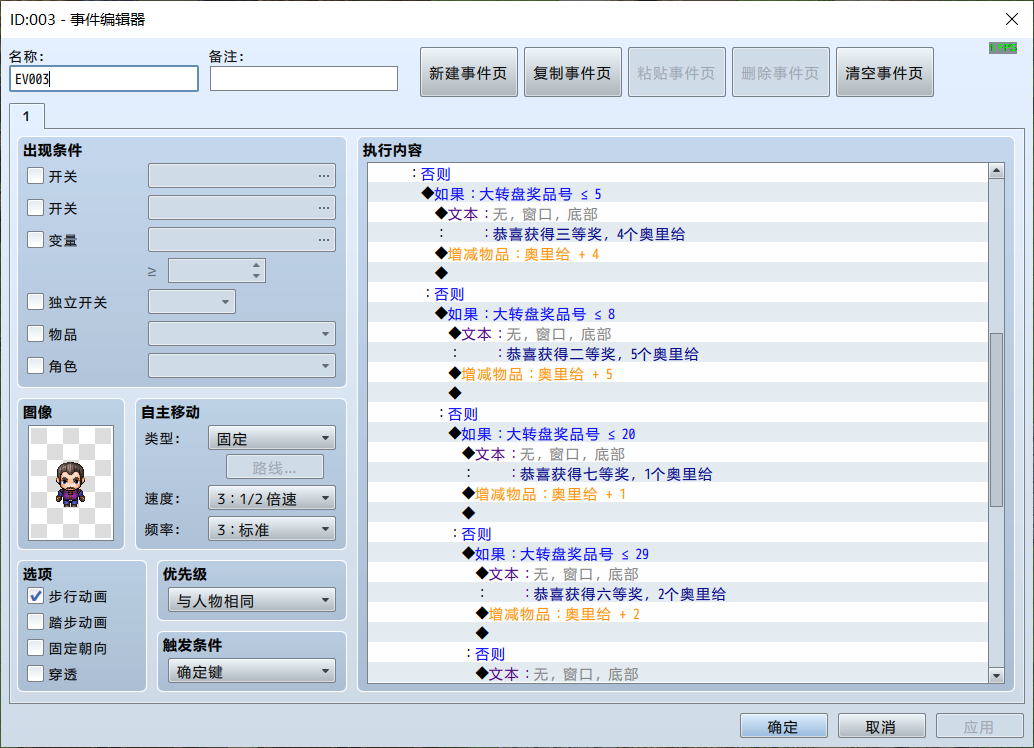Enable the 变量 condition checkbox
The width and height of the screenshot is (1034, 748).
[36, 239]
